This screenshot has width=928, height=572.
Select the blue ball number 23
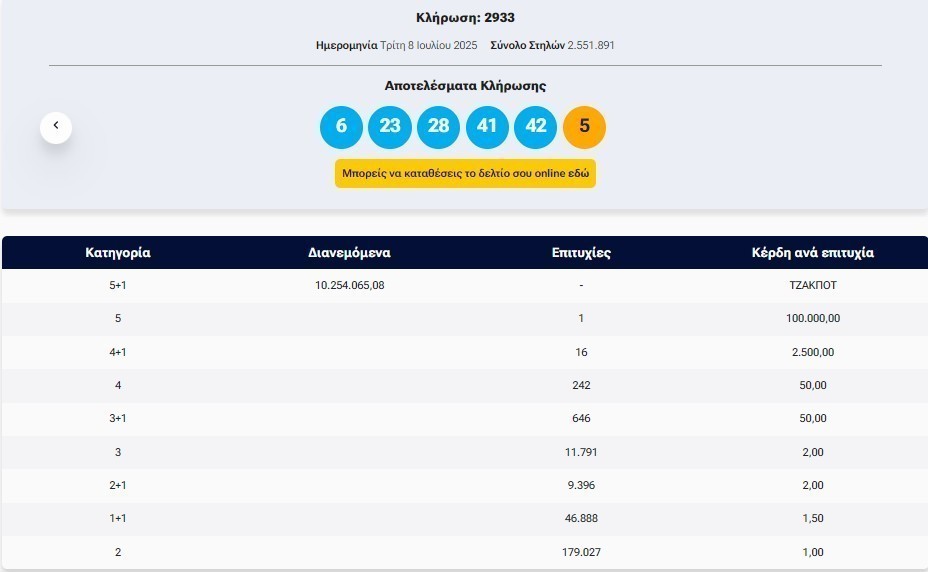(390, 127)
